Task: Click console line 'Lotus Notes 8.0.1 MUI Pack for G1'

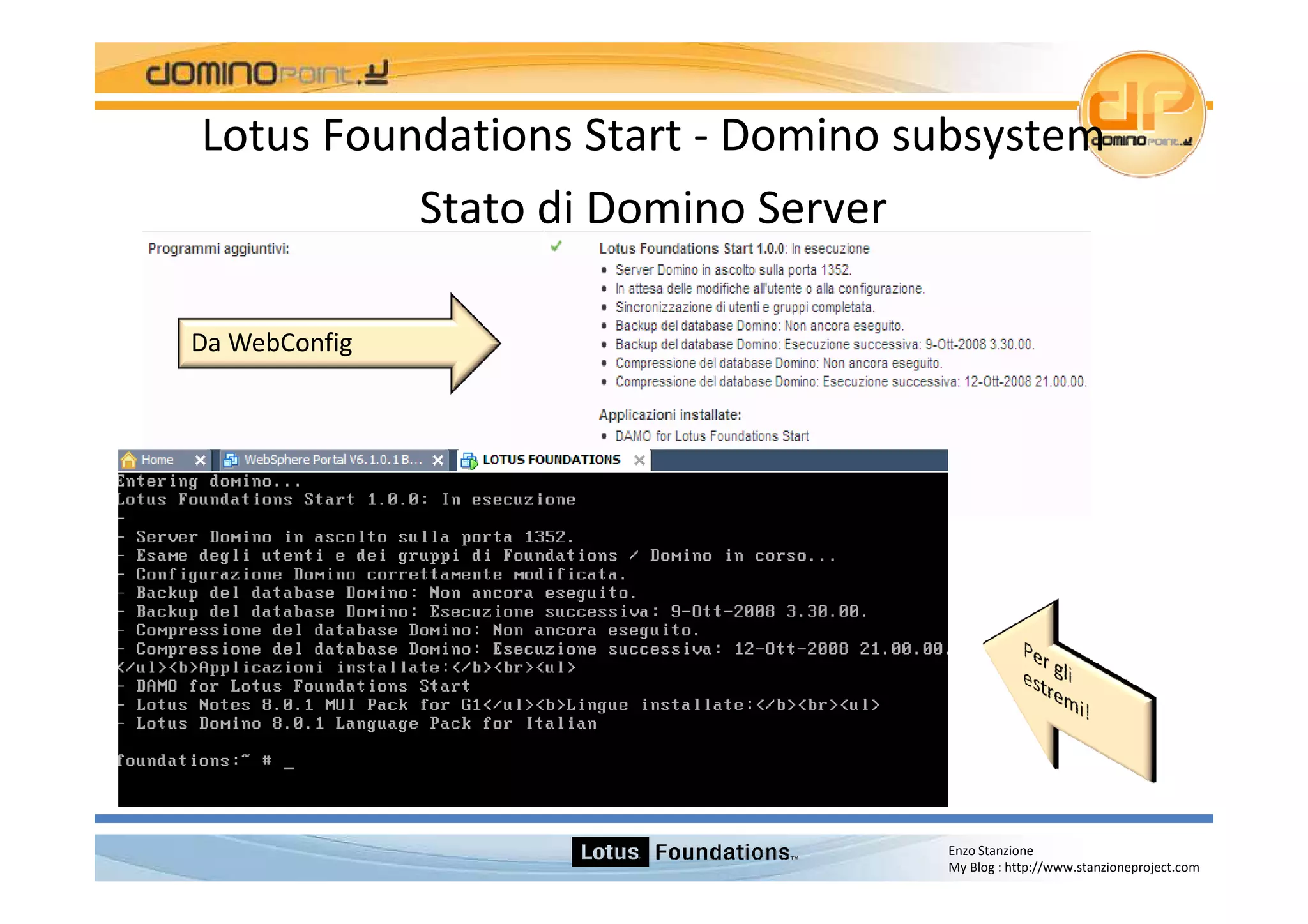Action: pyautogui.click(x=308, y=705)
